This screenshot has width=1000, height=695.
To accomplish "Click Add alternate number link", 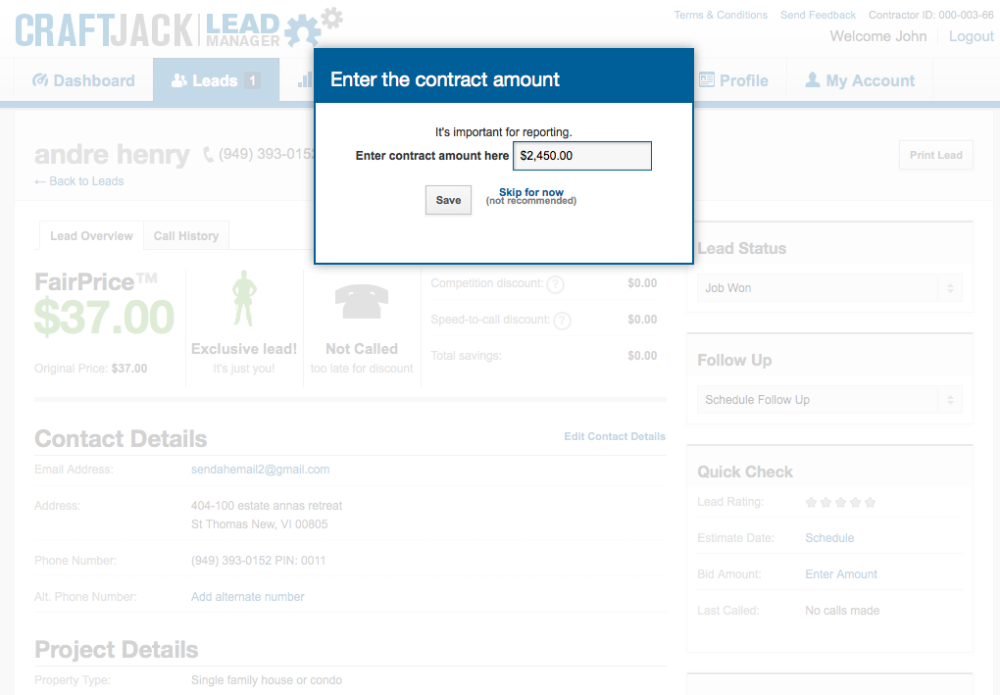I will 247,597.
